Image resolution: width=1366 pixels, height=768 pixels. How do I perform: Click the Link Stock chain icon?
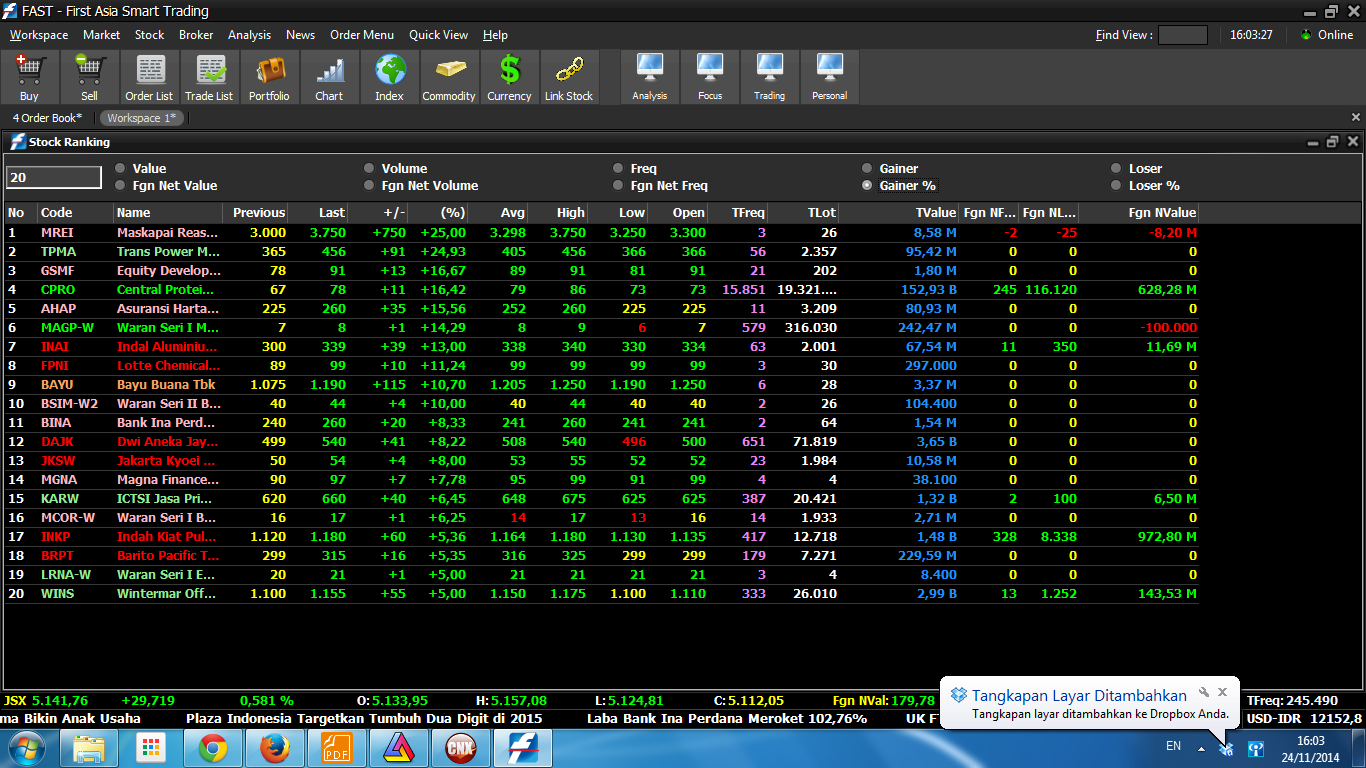[x=569, y=77]
